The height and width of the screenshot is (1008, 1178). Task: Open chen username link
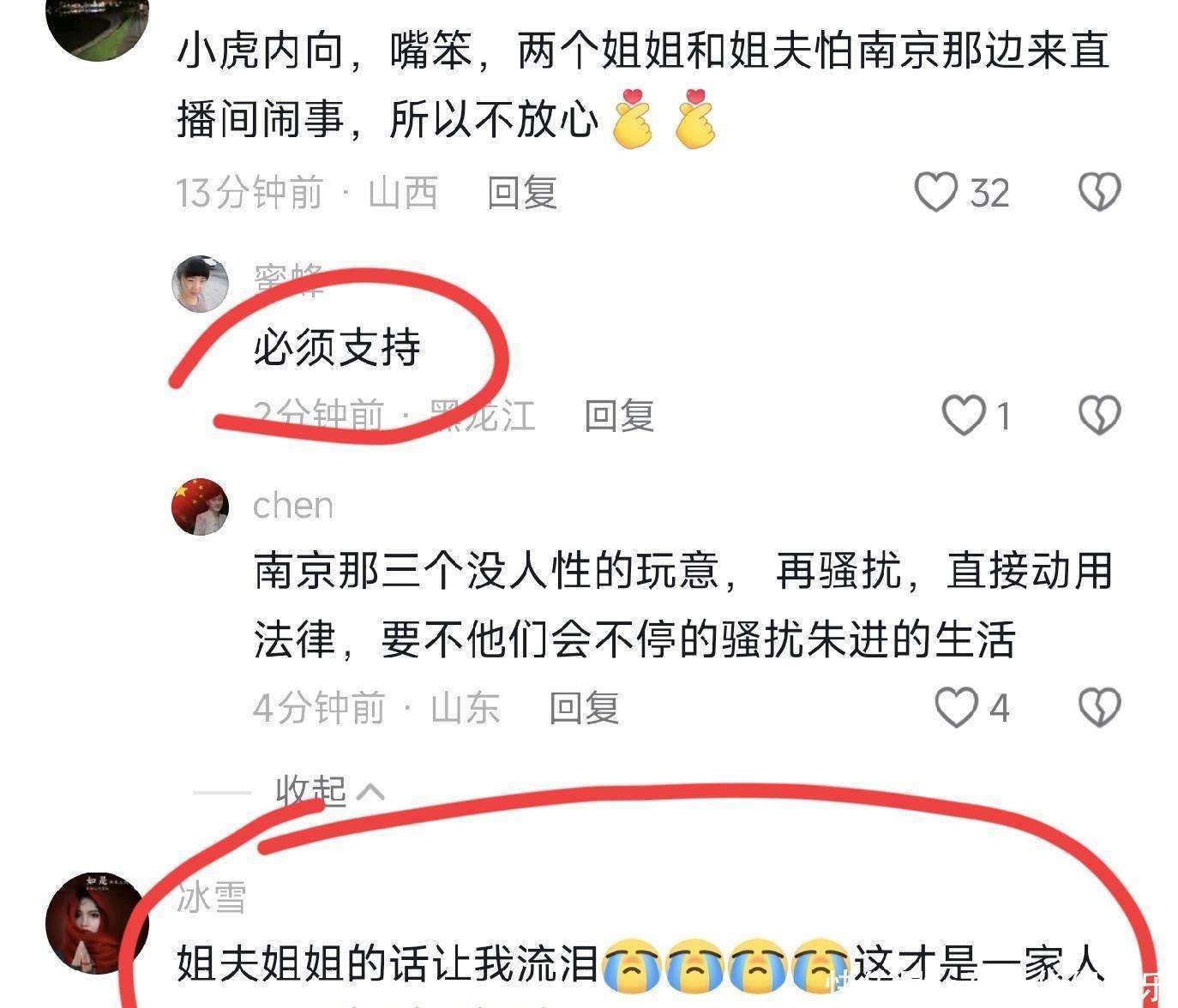(293, 506)
